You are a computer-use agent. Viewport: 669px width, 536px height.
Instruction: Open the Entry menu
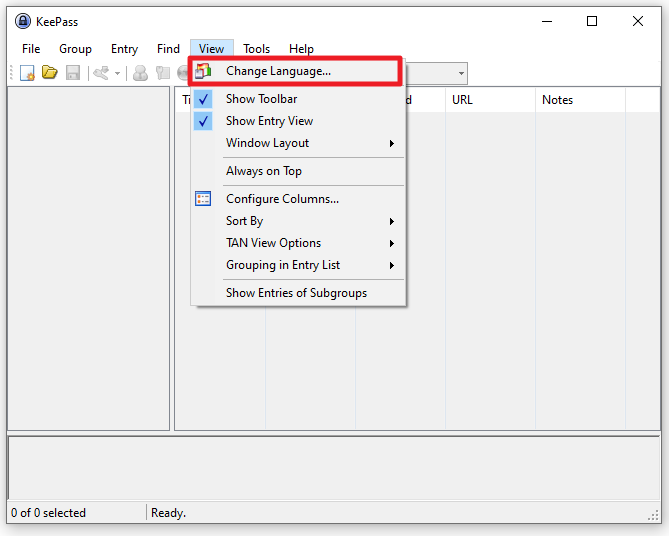coord(125,49)
